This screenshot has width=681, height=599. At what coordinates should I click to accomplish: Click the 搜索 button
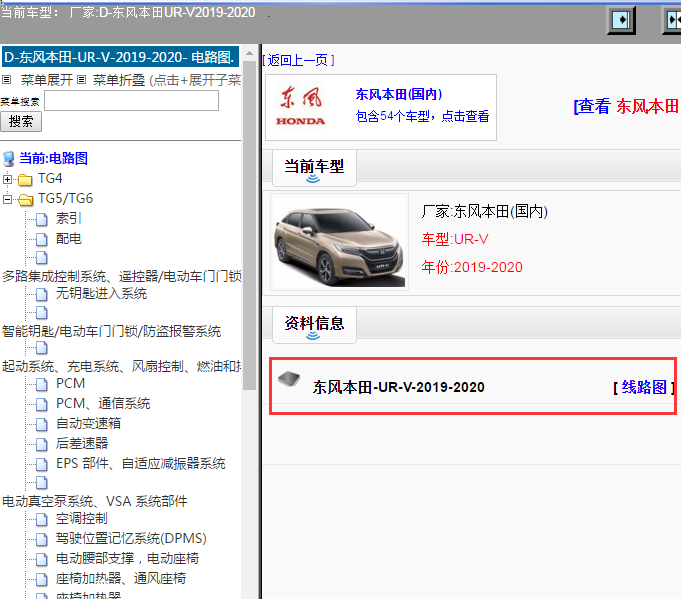[x=21, y=122]
